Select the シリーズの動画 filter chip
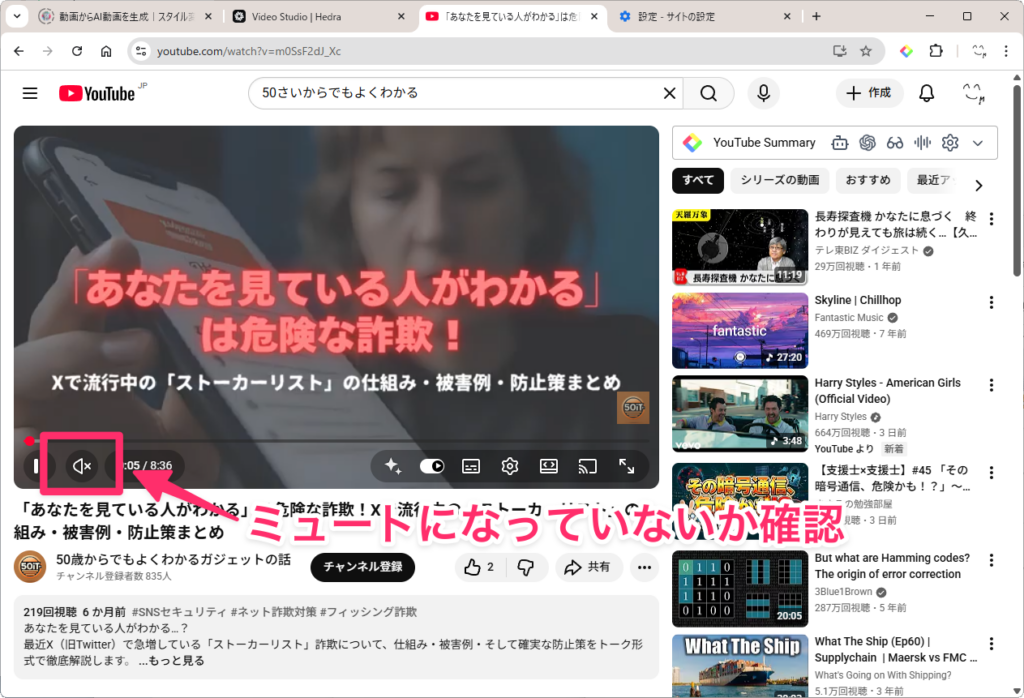The image size is (1024, 698). (780, 180)
